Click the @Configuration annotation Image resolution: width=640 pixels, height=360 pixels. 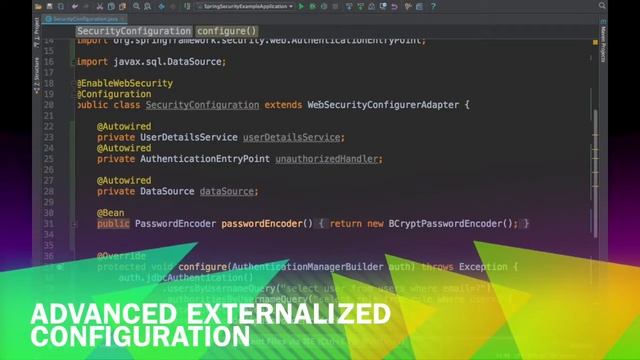(x=114, y=94)
